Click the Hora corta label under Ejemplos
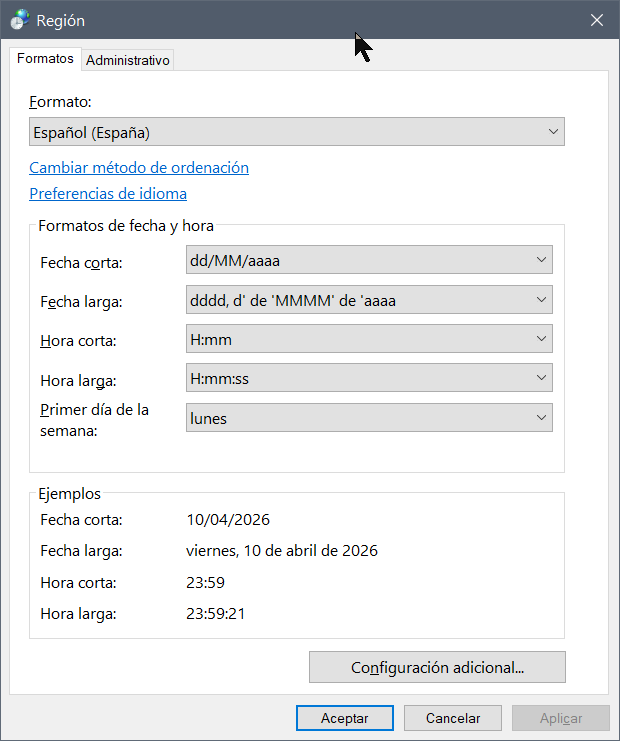 (78, 583)
